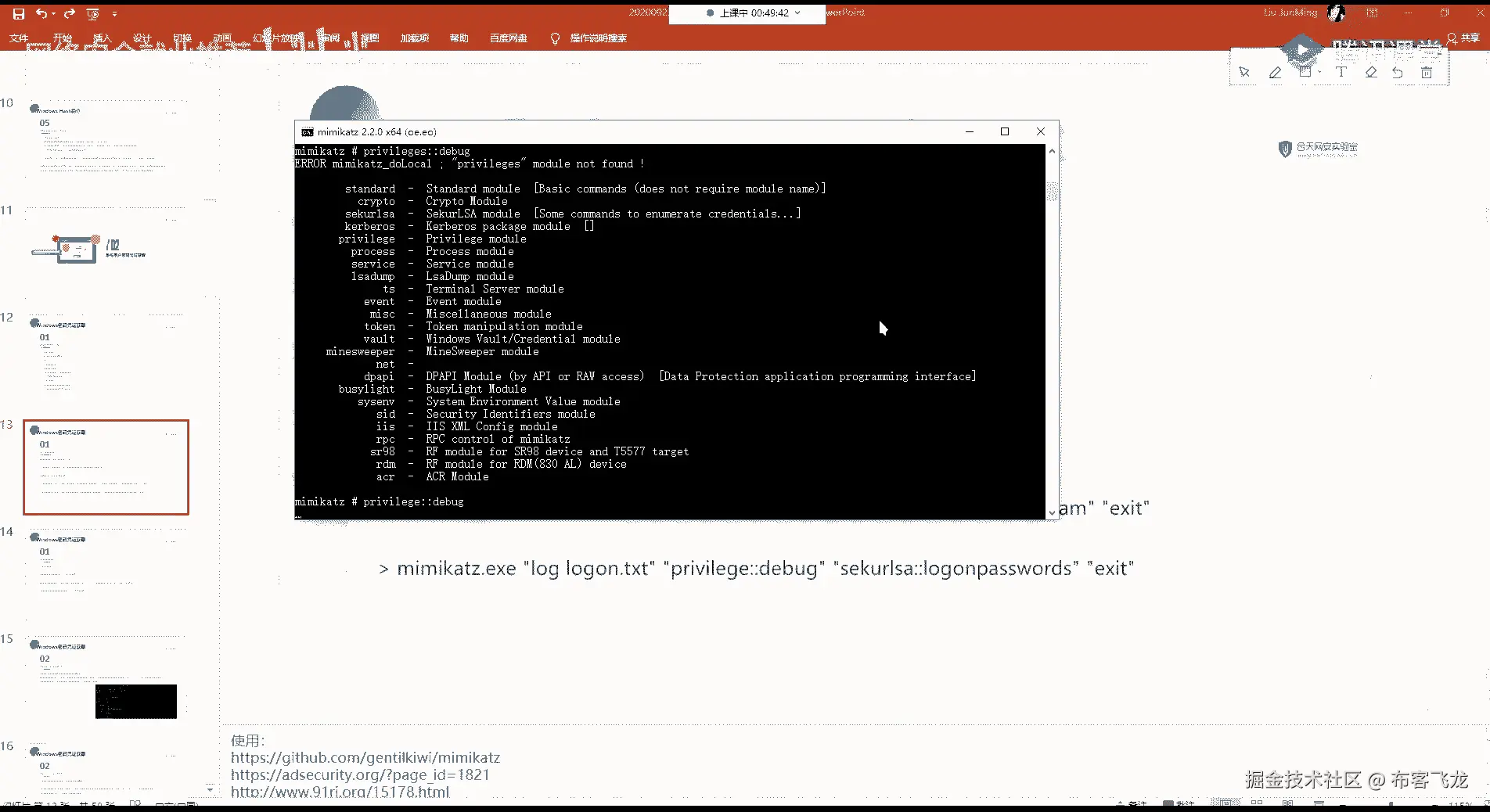Open the 加载项 (Add-ins) ribbon tab

pyautogui.click(x=415, y=38)
